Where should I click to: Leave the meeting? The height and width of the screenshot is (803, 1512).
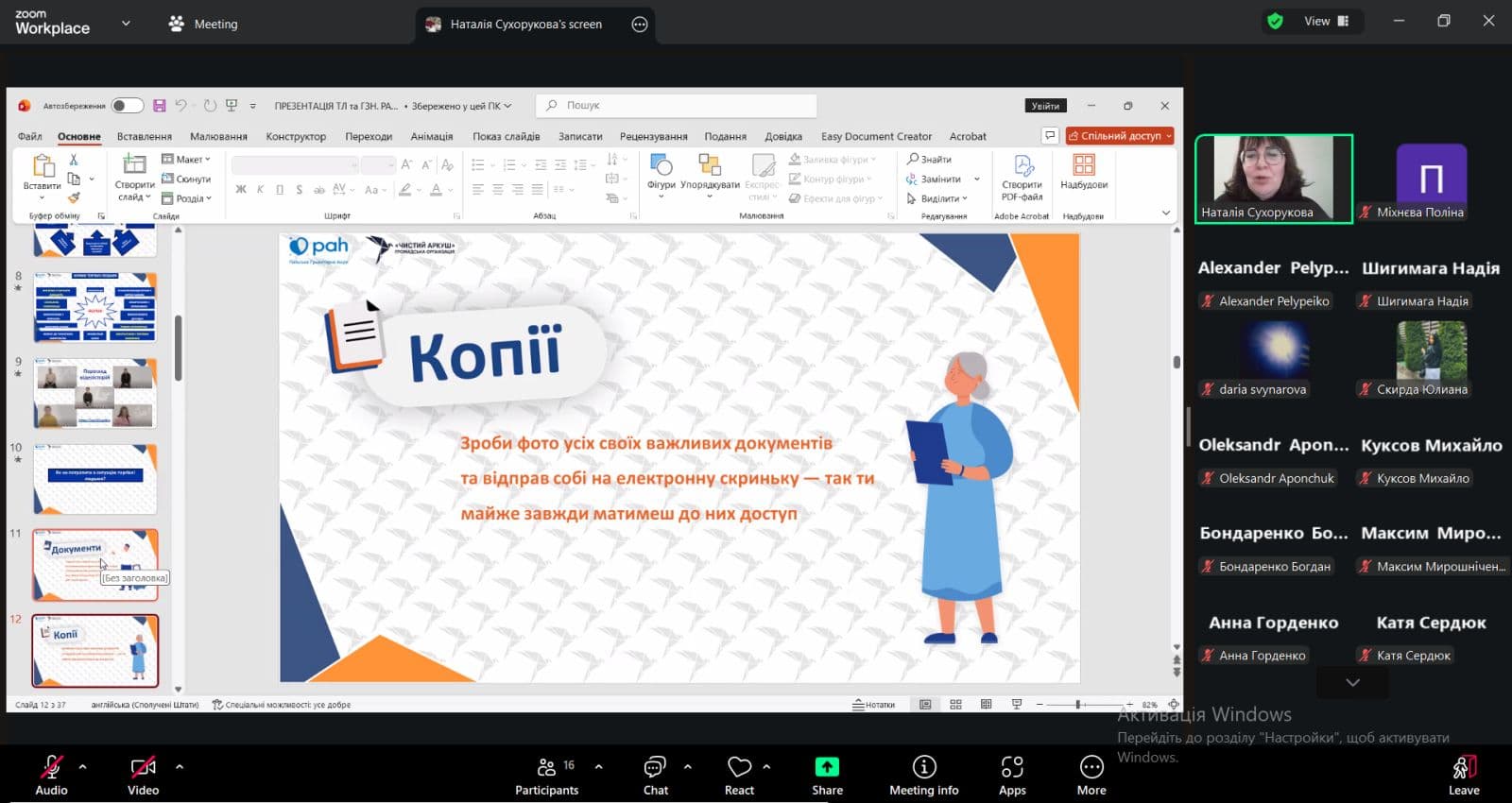pyautogui.click(x=1464, y=775)
